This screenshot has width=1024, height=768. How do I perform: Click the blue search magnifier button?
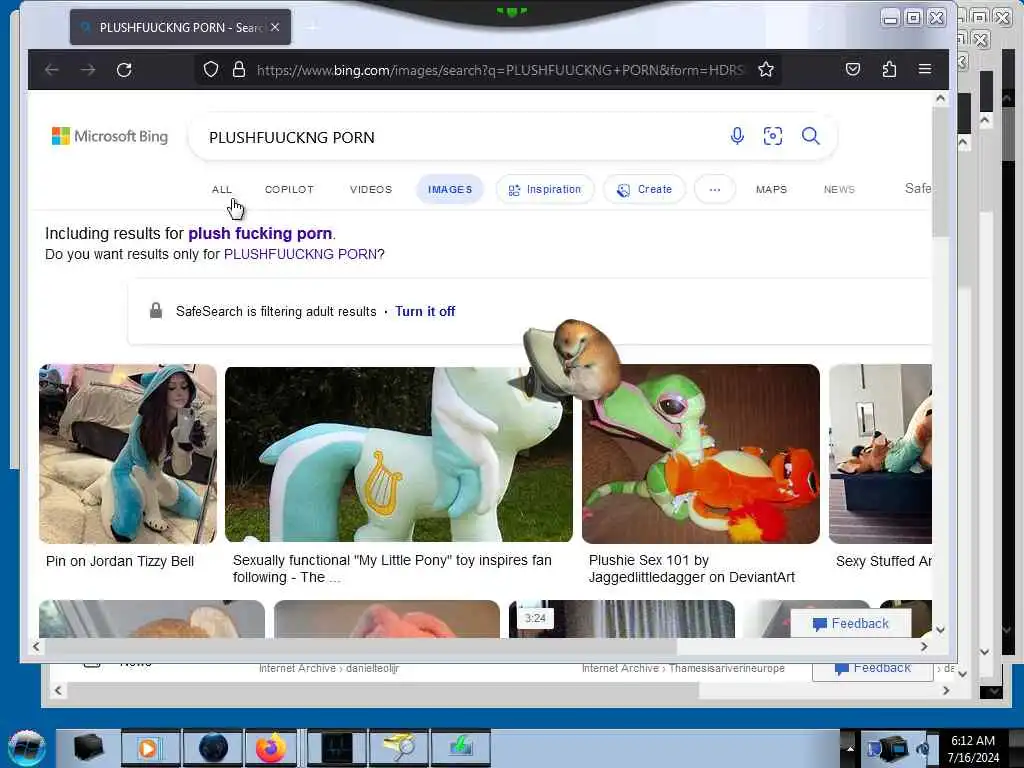point(810,136)
